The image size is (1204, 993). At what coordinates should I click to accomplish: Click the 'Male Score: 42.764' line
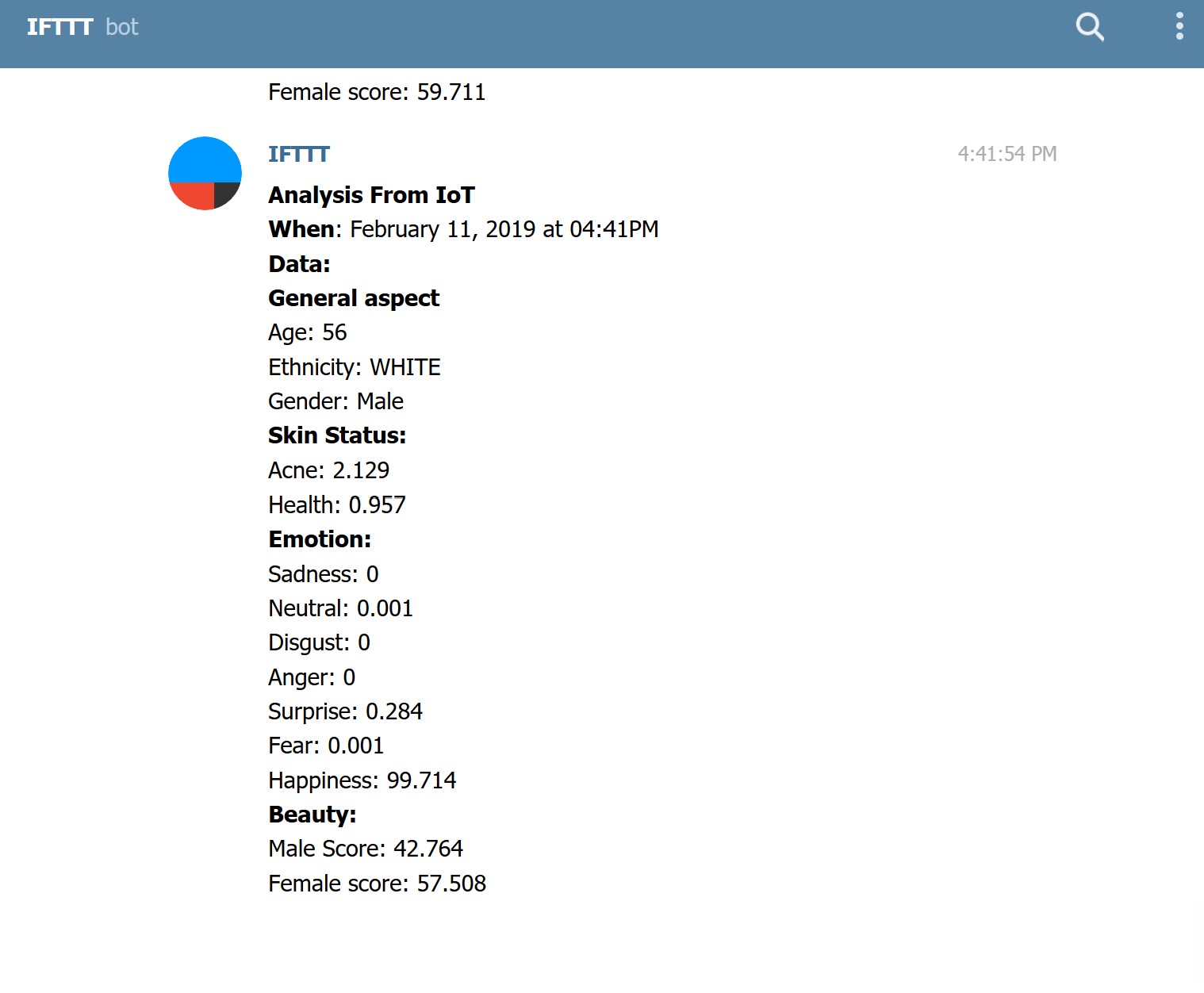pyautogui.click(x=366, y=849)
